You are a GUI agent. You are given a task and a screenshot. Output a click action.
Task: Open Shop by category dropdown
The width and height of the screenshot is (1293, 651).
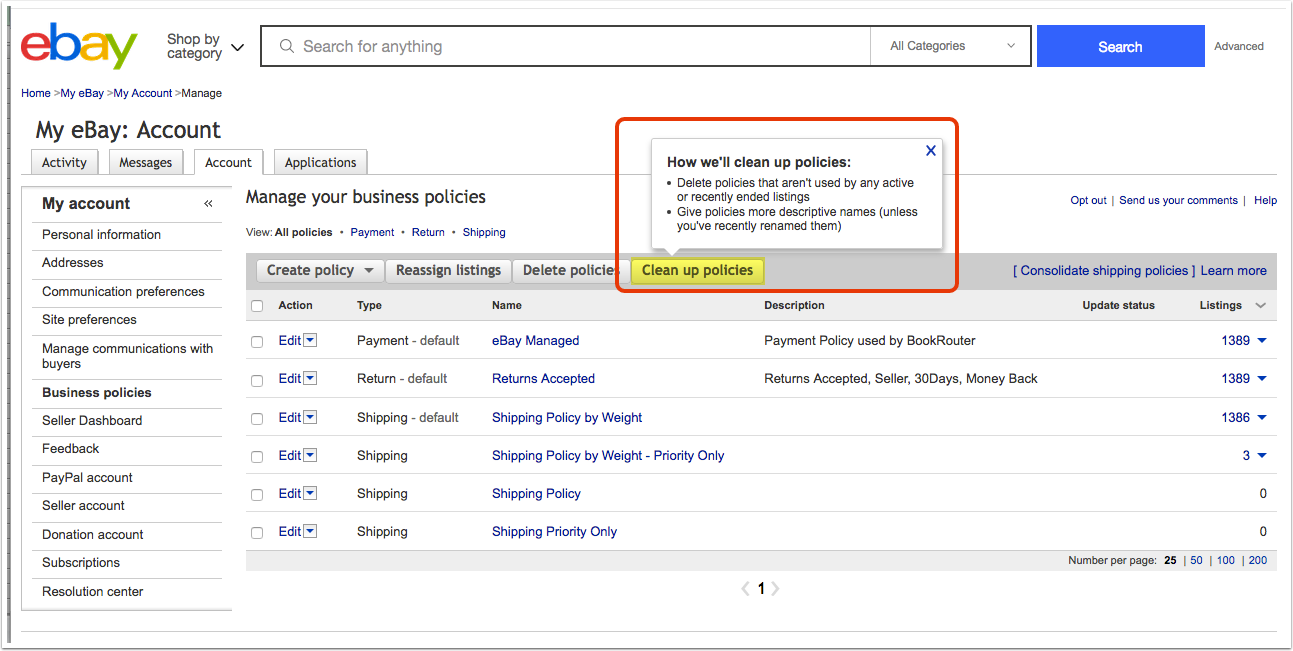(205, 46)
